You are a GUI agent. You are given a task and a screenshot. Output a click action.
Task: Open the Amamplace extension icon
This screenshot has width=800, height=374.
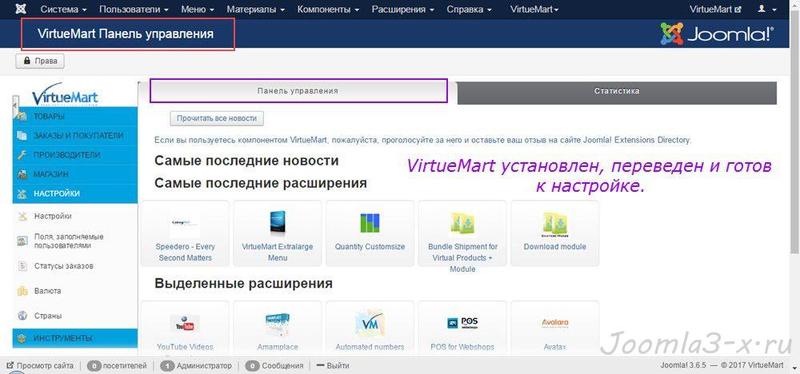pyautogui.click(x=278, y=324)
